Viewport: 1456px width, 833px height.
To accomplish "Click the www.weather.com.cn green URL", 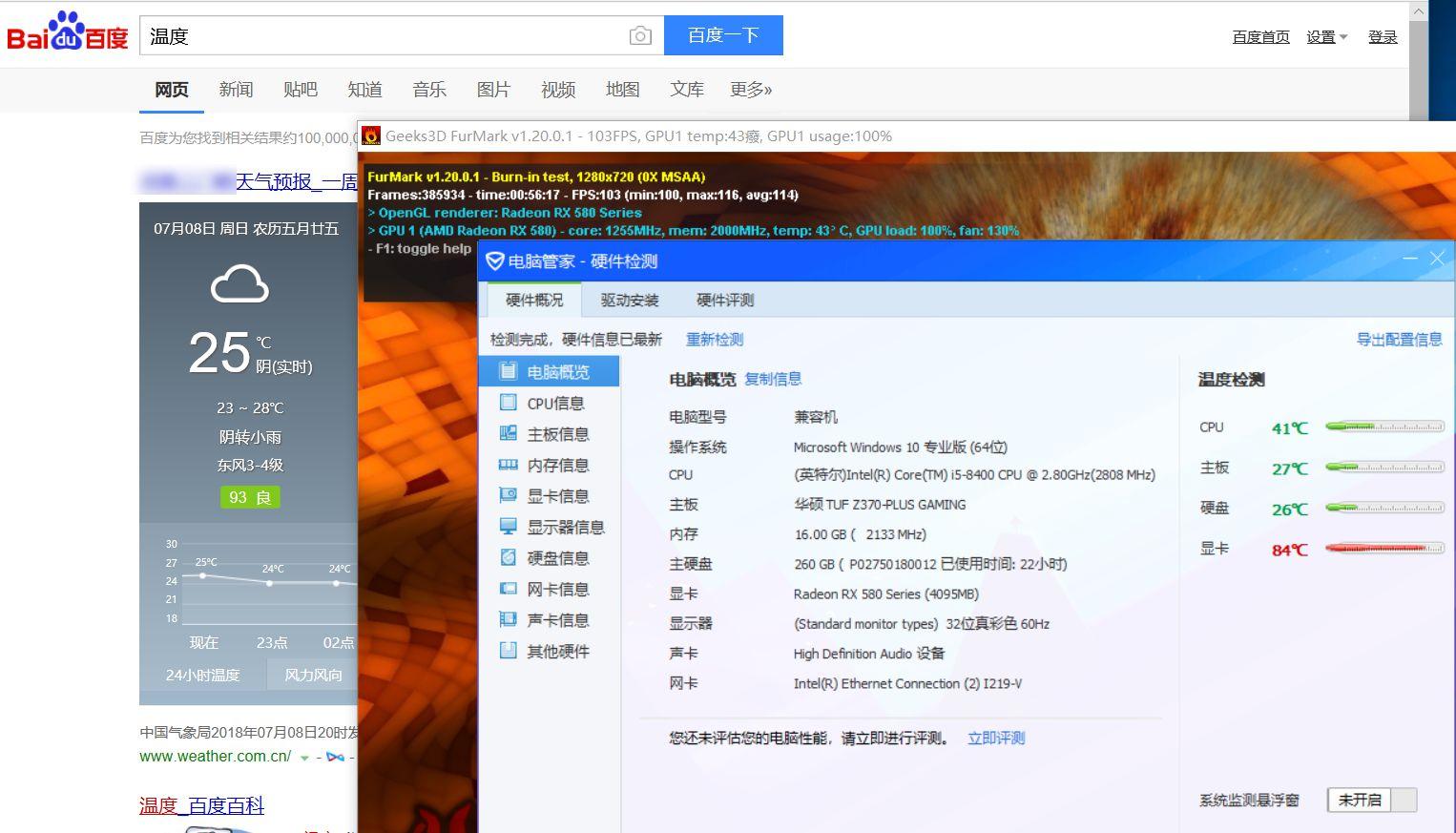I will (216, 757).
